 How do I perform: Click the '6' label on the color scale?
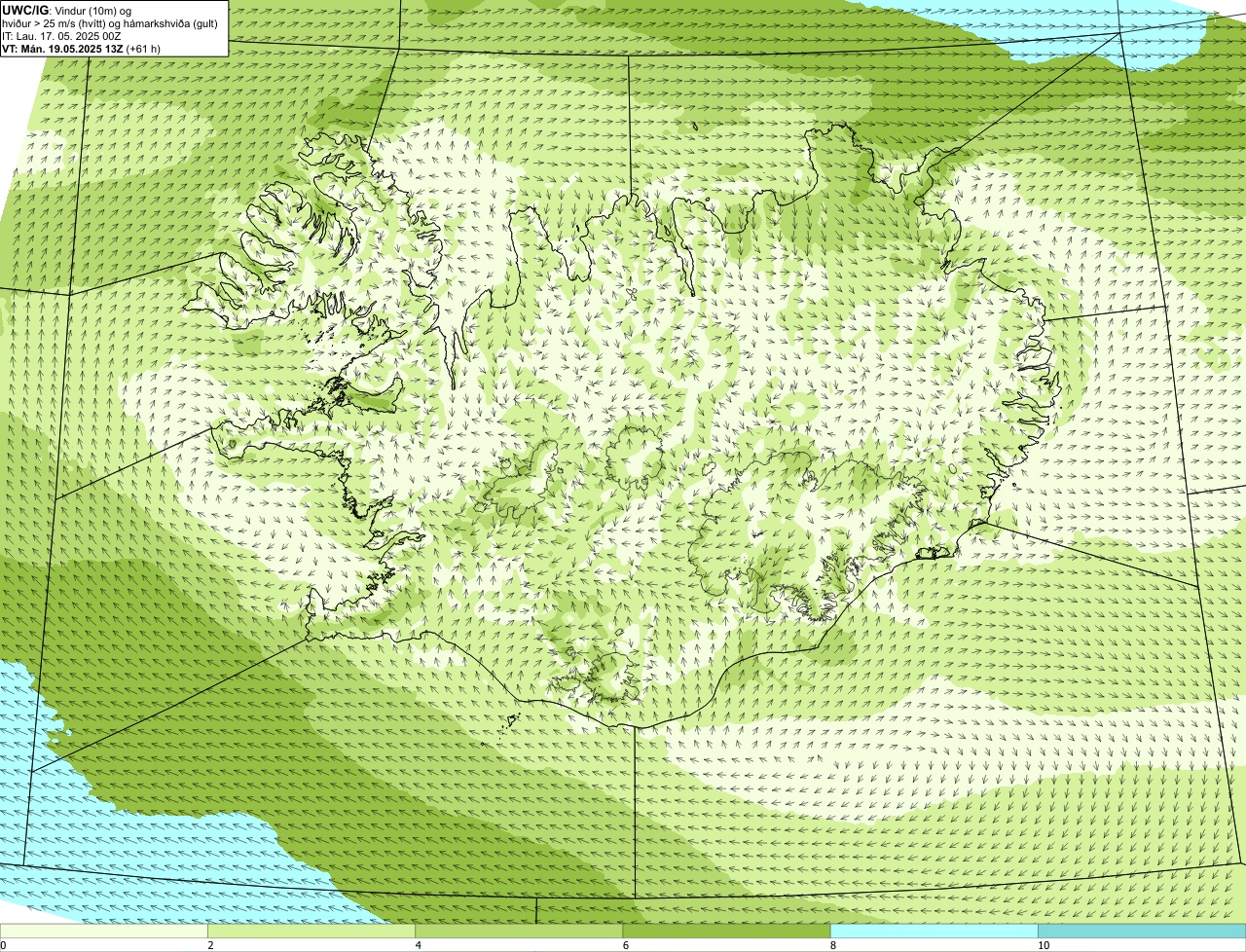click(626, 945)
